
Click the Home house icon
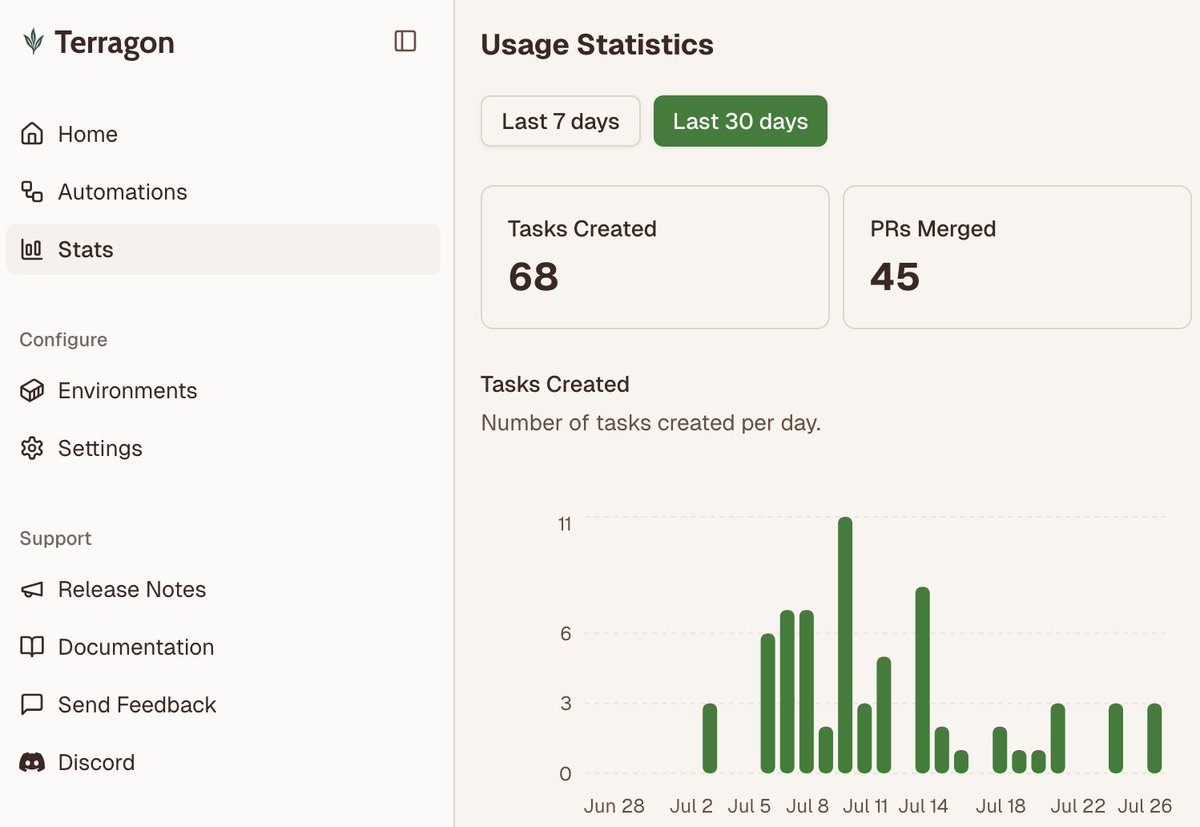pyautogui.click(x=32, y=134)
